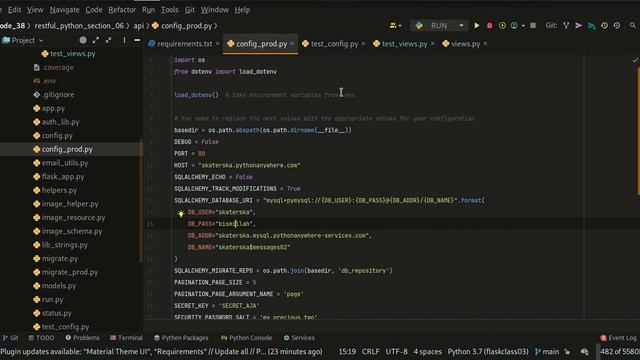Open the TODO tool window
The height and width of the screenshot is (360, 640).
coord(41,338)
